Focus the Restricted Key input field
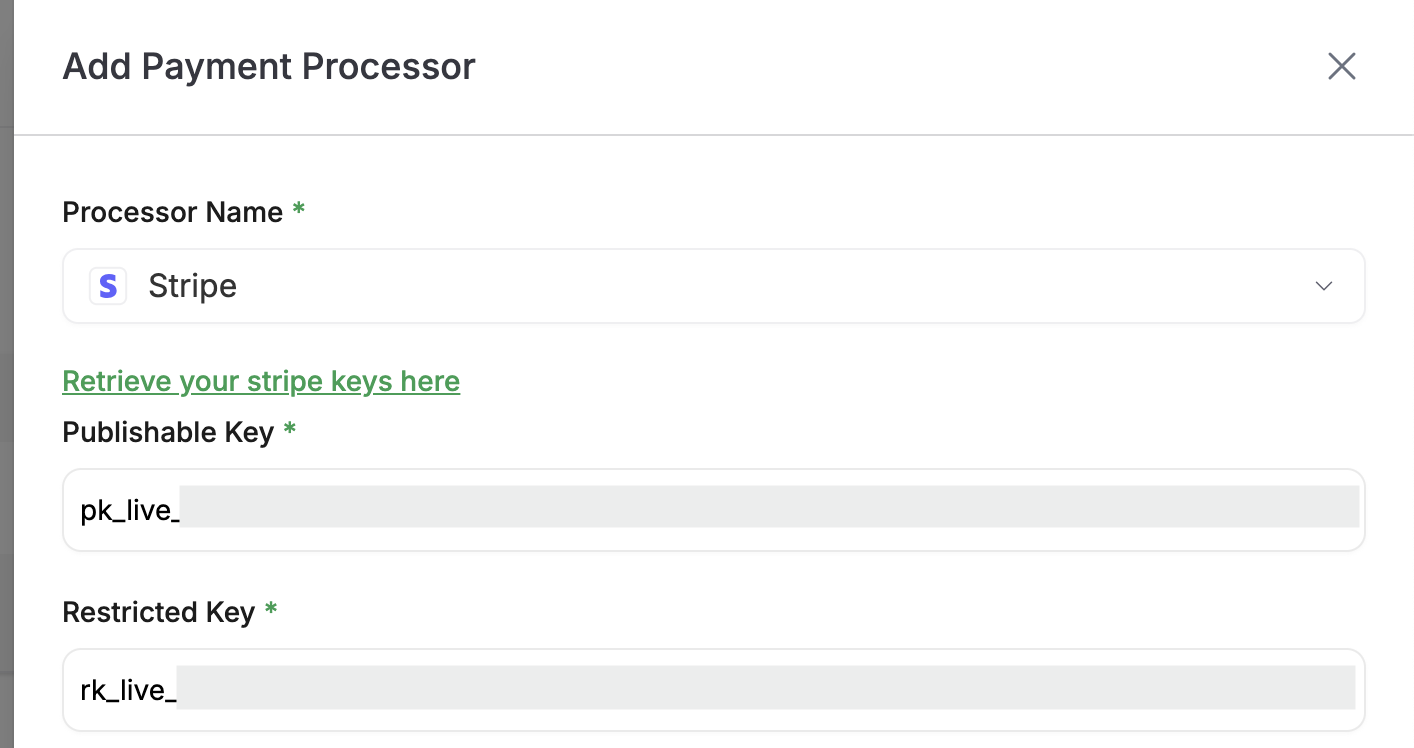This screenshot has width=1414, height=748. pyautogui.click(x=714, y=690)
